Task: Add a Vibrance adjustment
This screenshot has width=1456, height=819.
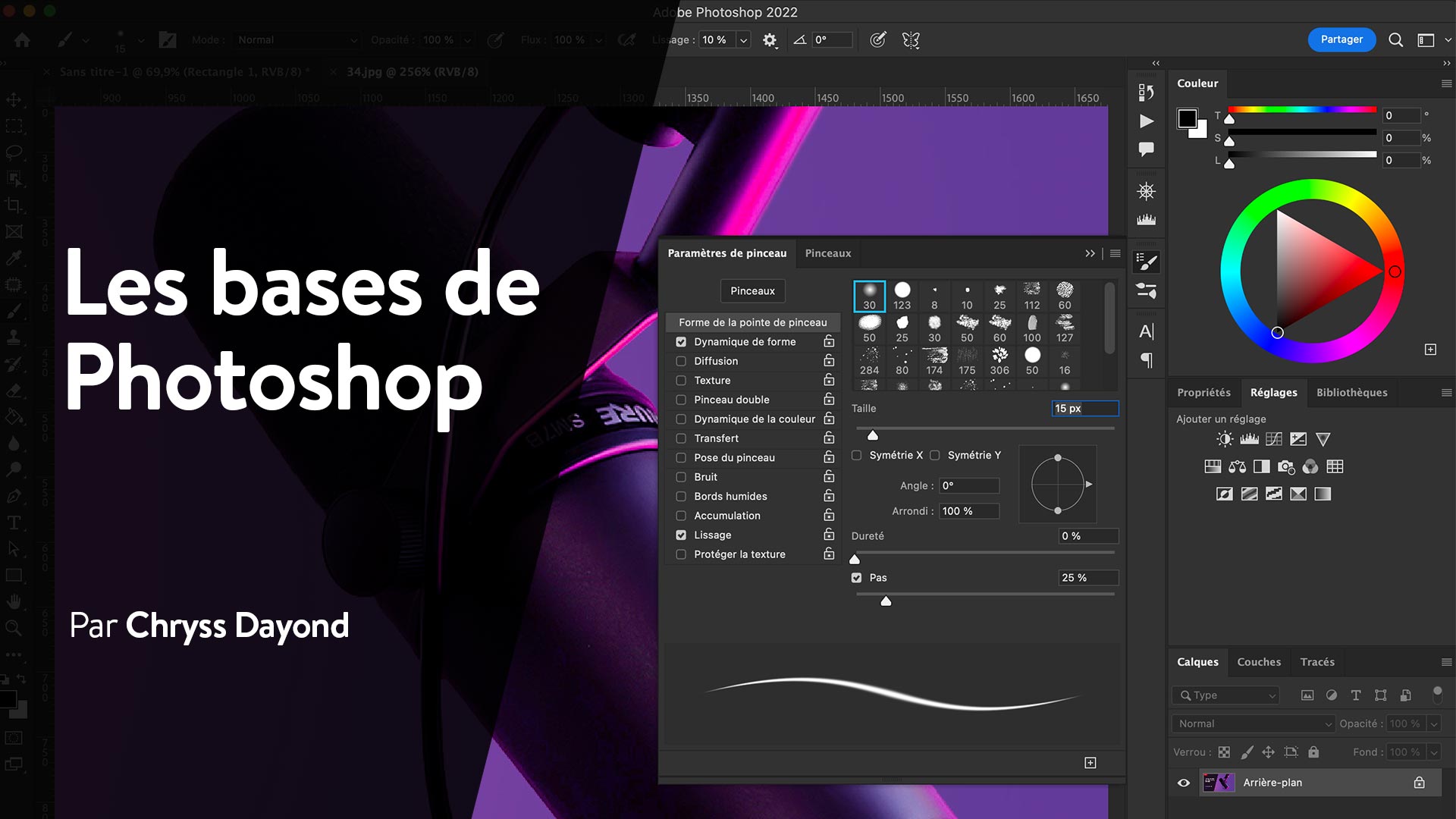Action: click(1323, 439)
